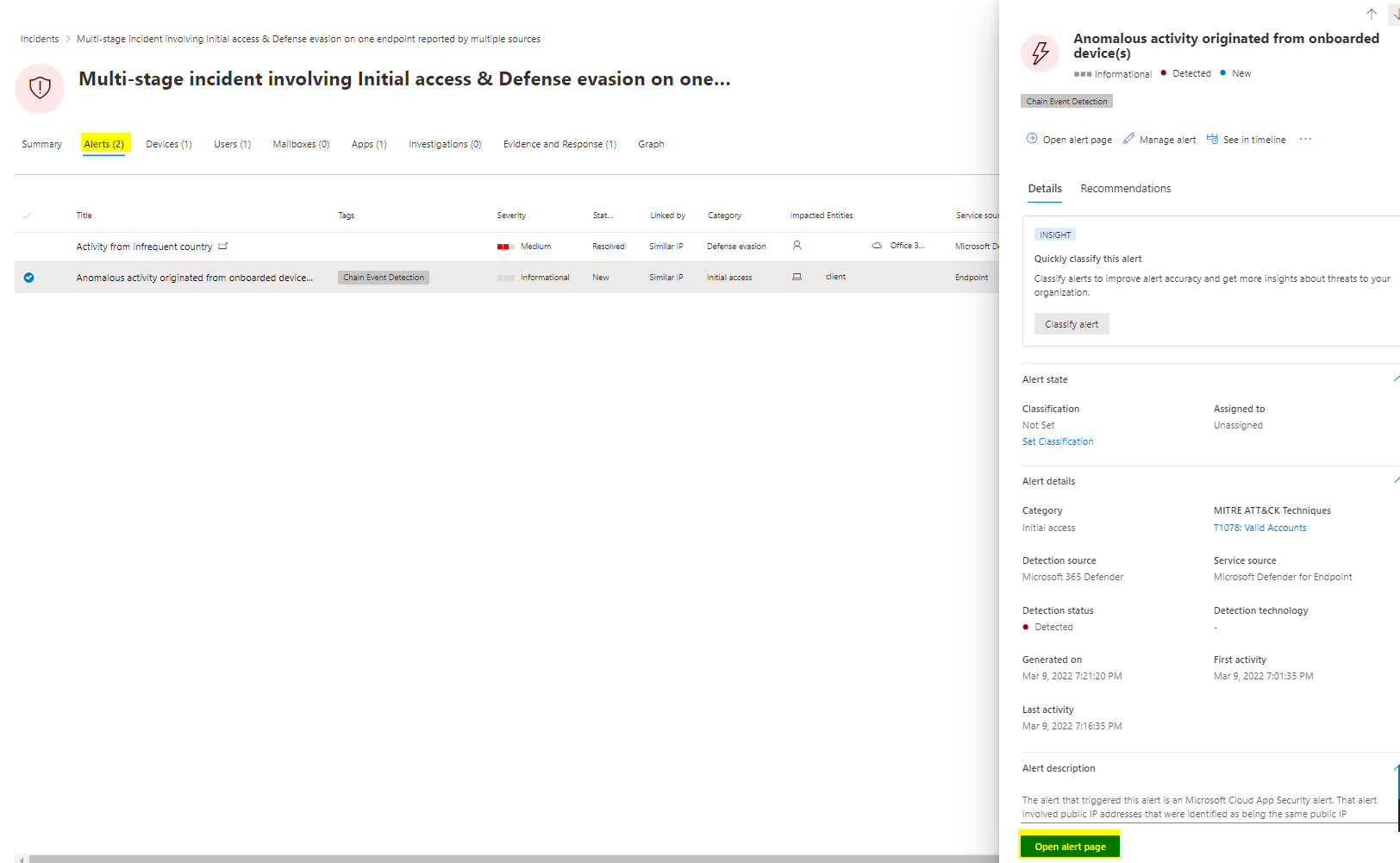Click the 'Microsoft Defender for Endpoint' service source value
Screen dimensions: 1400x863
1283,577
